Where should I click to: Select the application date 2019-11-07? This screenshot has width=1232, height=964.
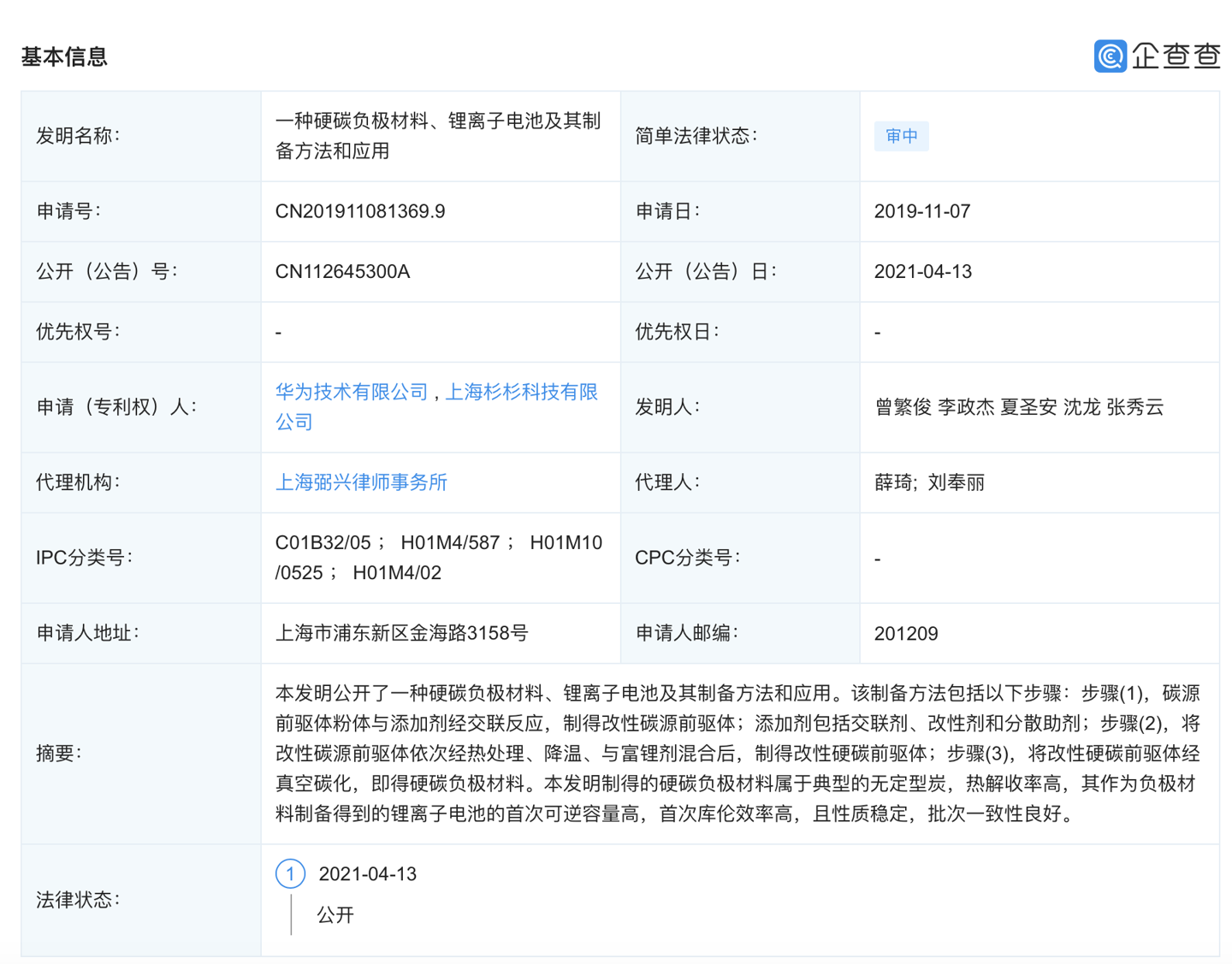[923, 210]
